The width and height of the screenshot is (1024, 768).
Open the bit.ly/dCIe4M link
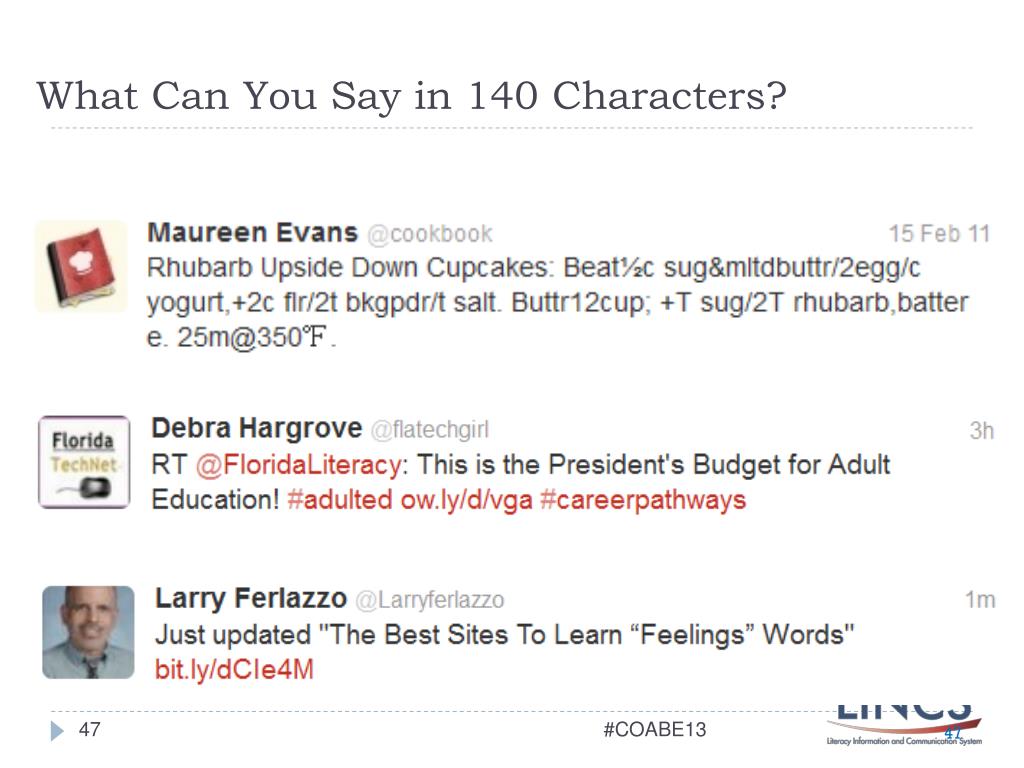pos(234,670)
